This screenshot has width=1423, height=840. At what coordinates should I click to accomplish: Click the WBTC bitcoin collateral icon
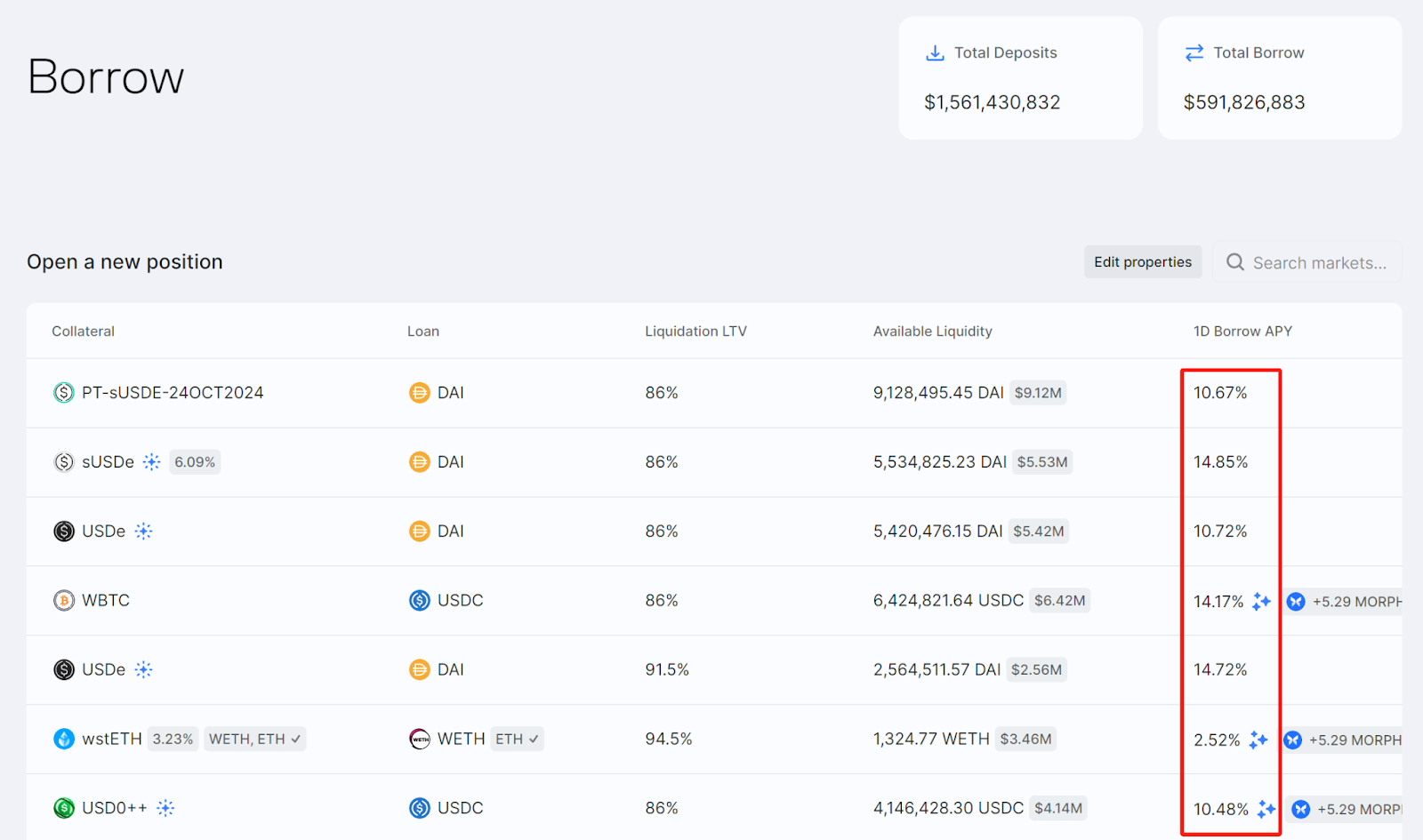click(63, 601)
